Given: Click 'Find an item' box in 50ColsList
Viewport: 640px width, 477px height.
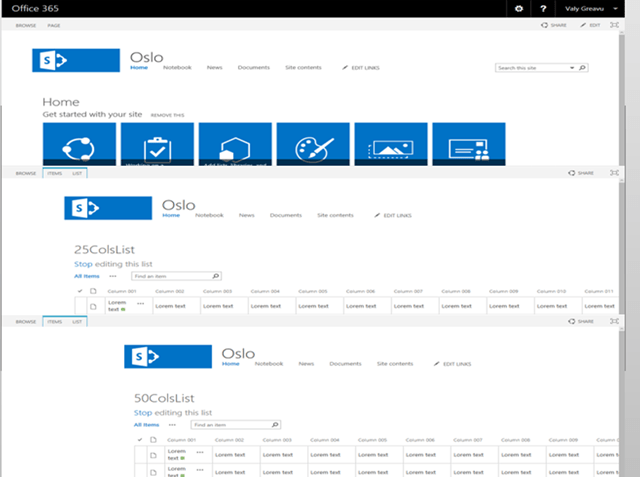Looking at the screenshot, I should (x=217, y=424).
